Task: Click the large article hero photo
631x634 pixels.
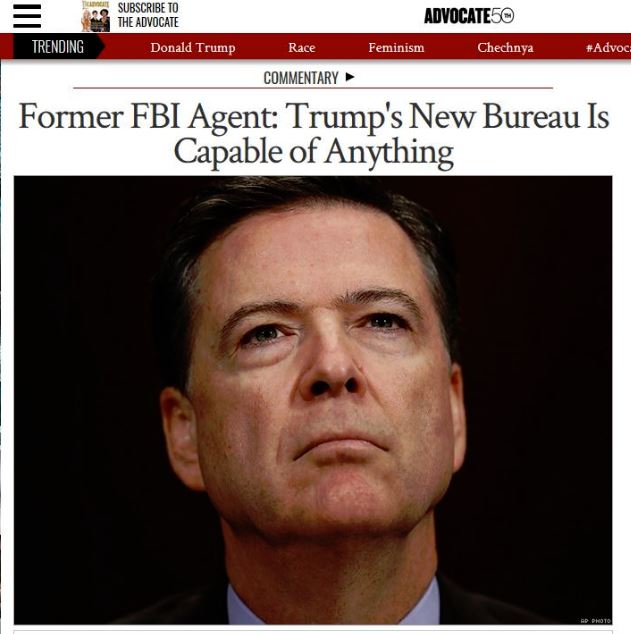Action: click(313, 400)
